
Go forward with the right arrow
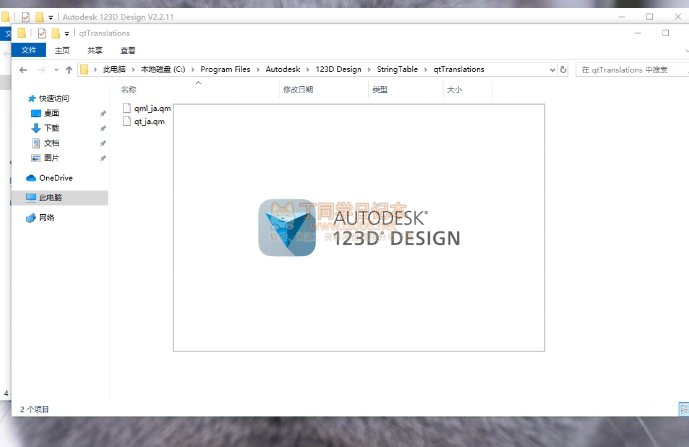click(x=41, y=70)
